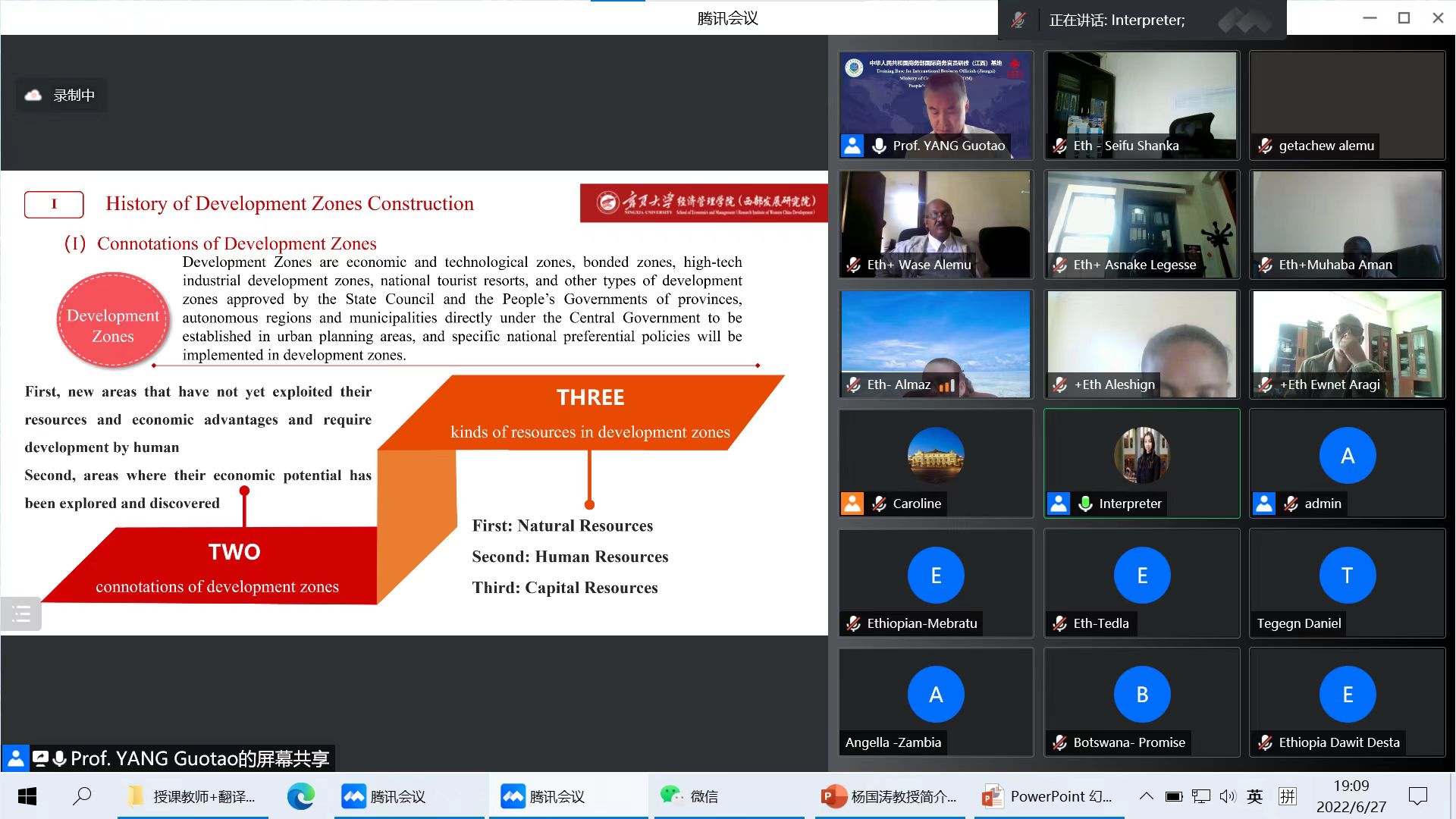Open the slide outline list icon
The width and height of the screenshot is (1456, 819).
click(x=21, y=614)
